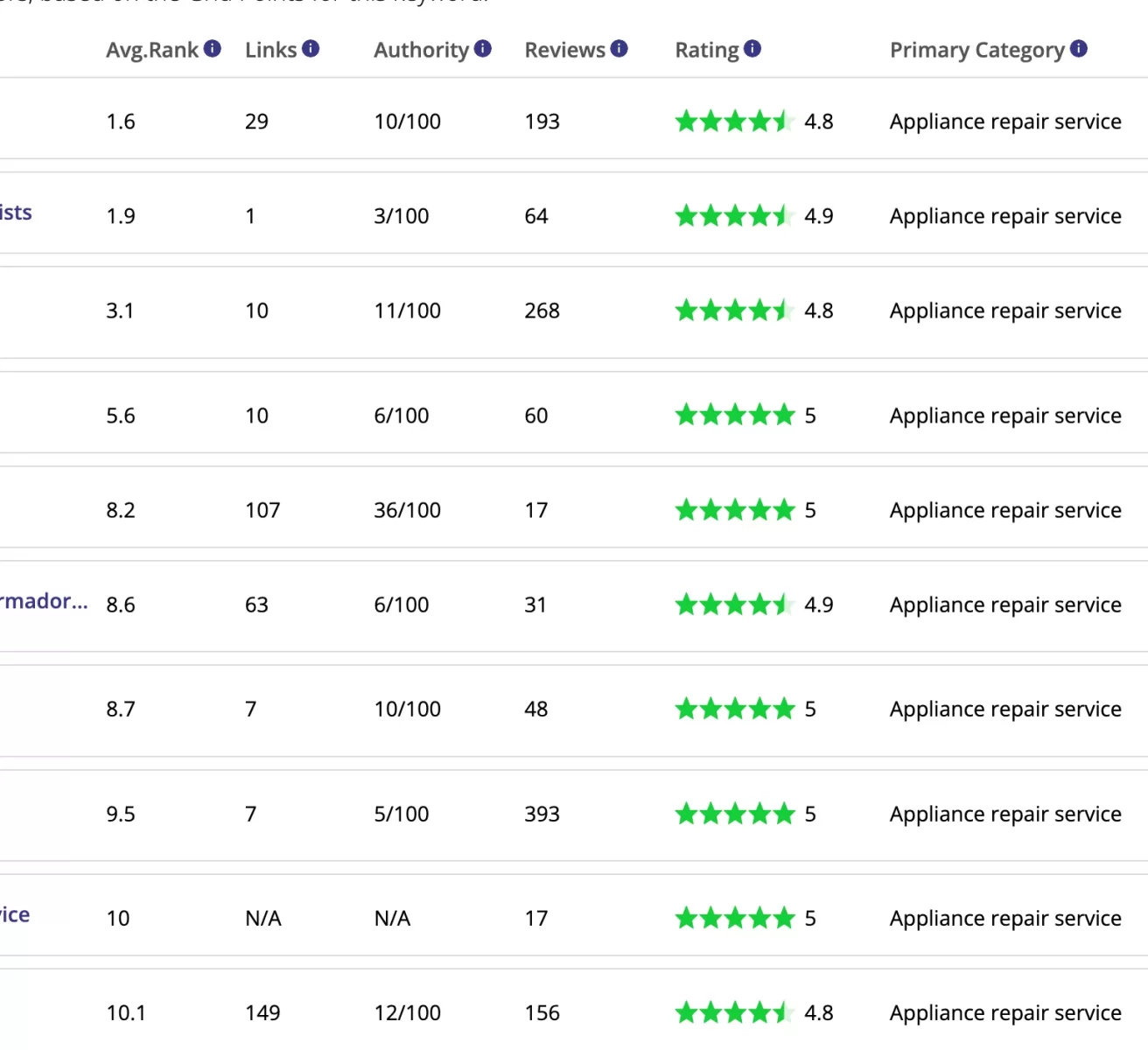This screenshot has width=1148, height=1050.
Task: Click the Primary Category header label
Action: pyautogui.click(x=976, y=50)
